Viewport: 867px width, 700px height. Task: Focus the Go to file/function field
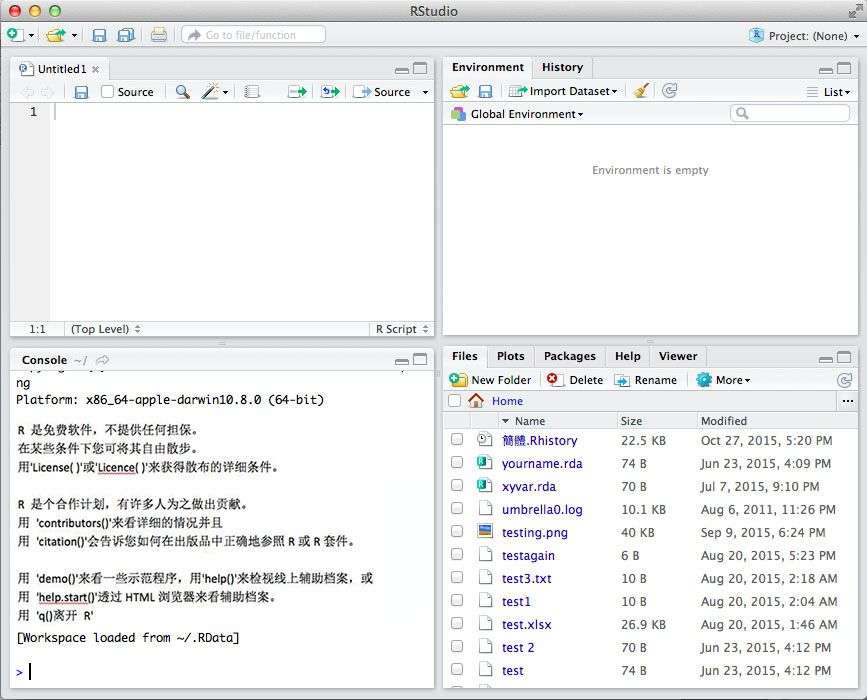tap(254, 35)
